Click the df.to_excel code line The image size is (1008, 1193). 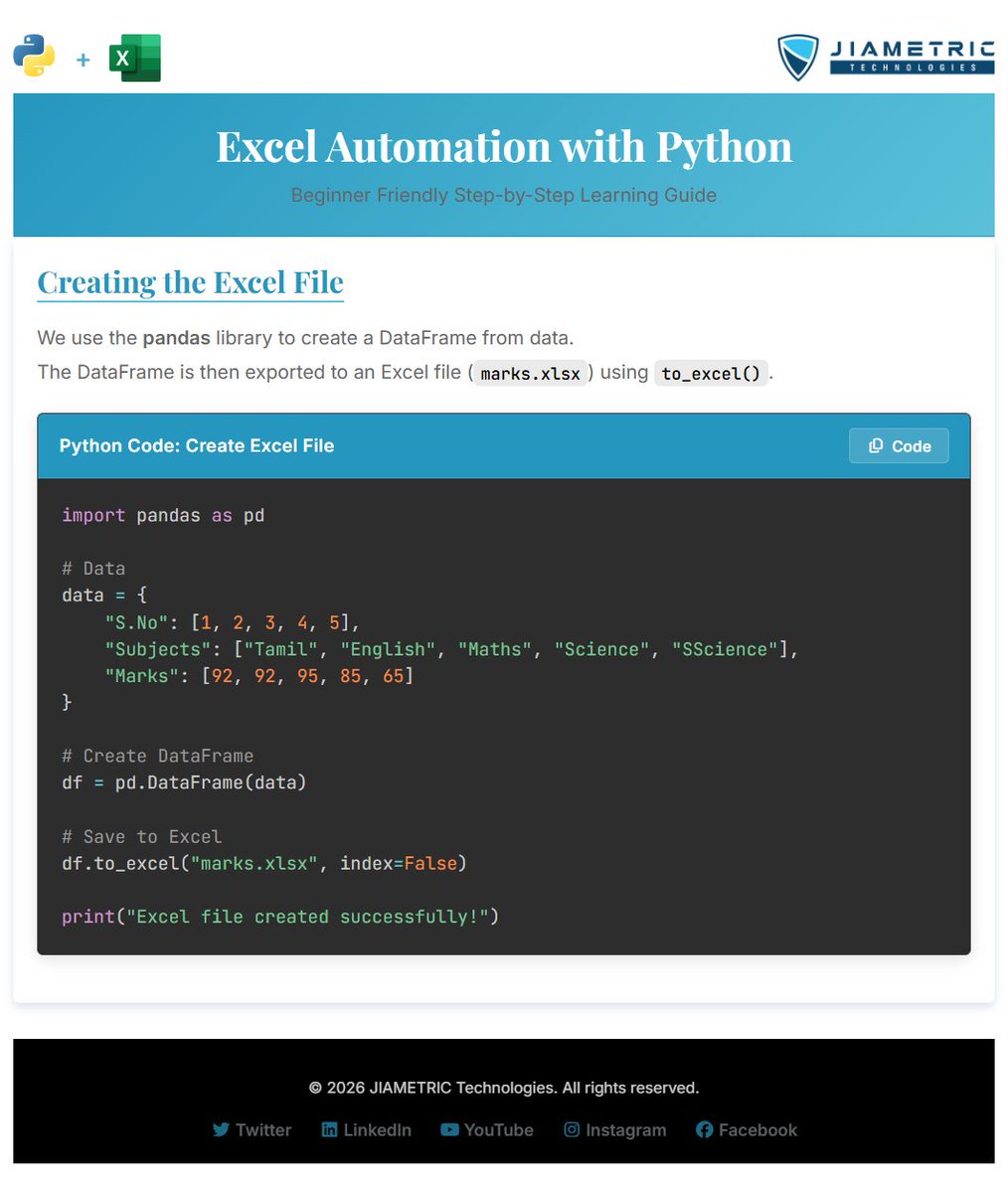(x=264, y=863)
